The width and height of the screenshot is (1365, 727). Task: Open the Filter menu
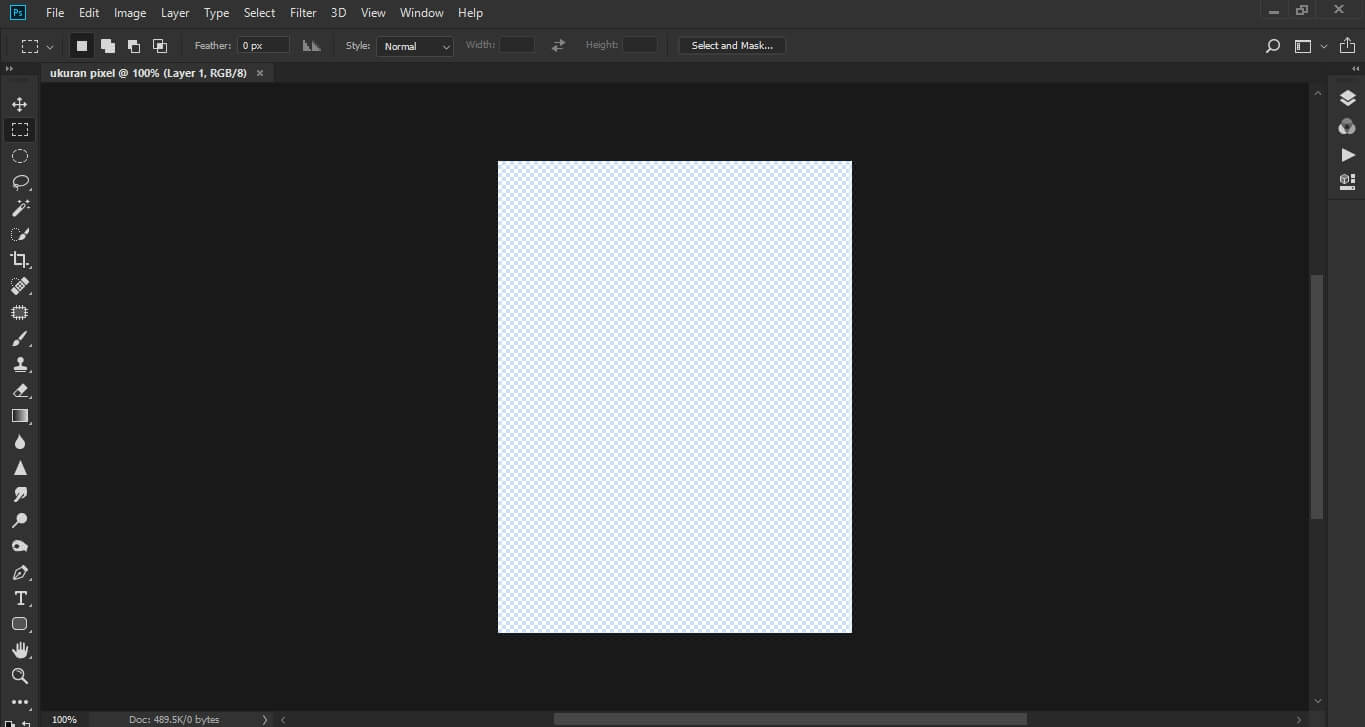302,12
